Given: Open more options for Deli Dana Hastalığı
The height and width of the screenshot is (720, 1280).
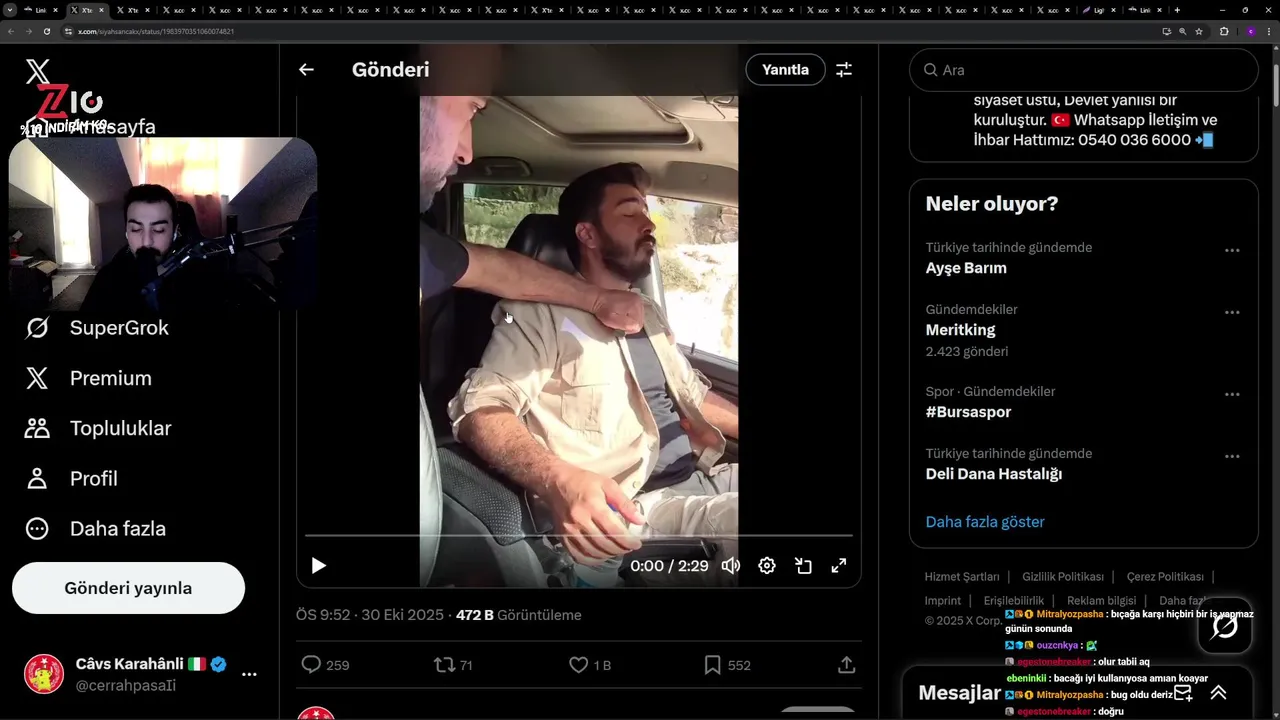Looking at the screenshot, I should point(1232,457).
